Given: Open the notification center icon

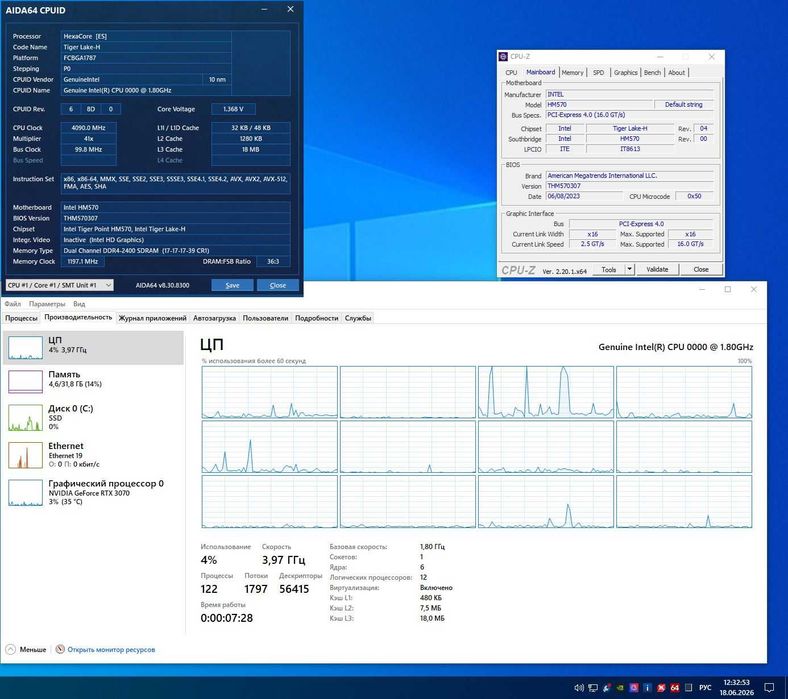Looking at the screenshot, I should tap(769, 687).
